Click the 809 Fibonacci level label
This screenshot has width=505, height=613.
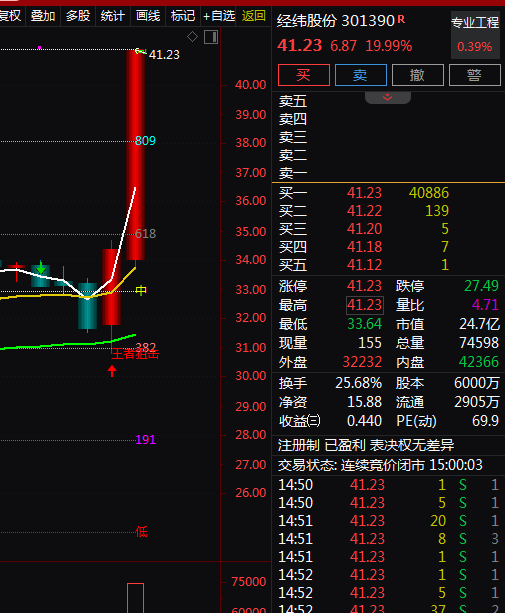point(145,141)
